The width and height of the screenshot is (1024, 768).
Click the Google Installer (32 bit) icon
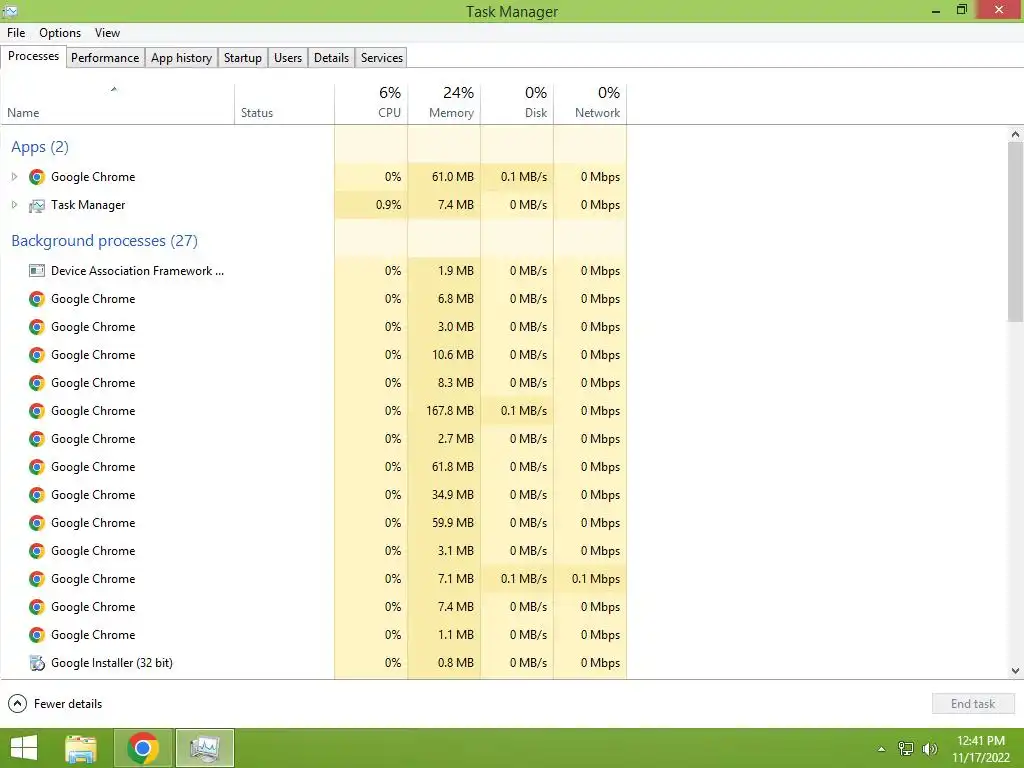[37, 663]
